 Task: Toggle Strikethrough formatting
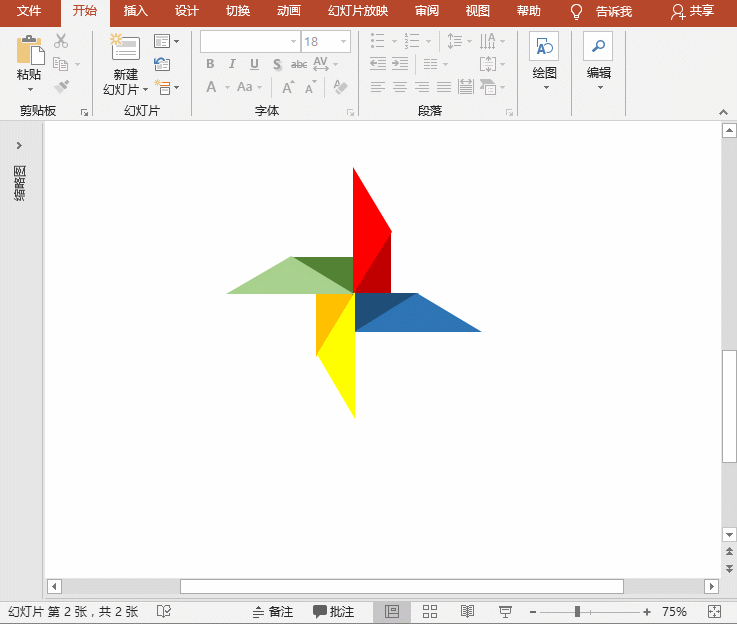coord(299,64)
